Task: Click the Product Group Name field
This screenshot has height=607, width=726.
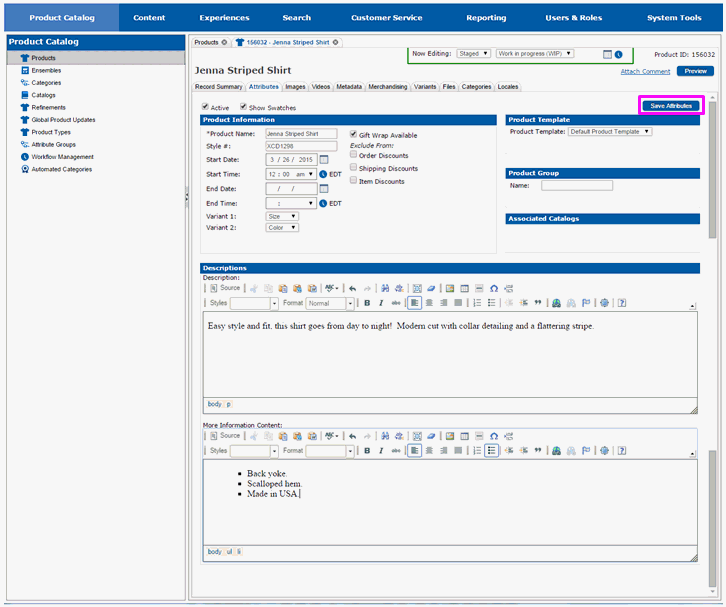Action: tap(577, 186)
